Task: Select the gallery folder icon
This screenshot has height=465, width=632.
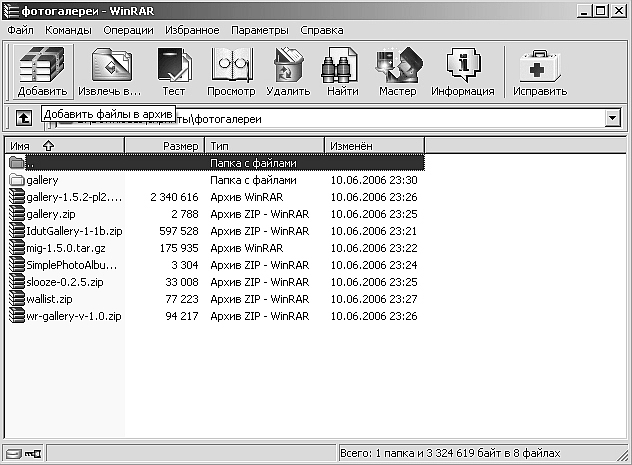Action: coord(17,180)
